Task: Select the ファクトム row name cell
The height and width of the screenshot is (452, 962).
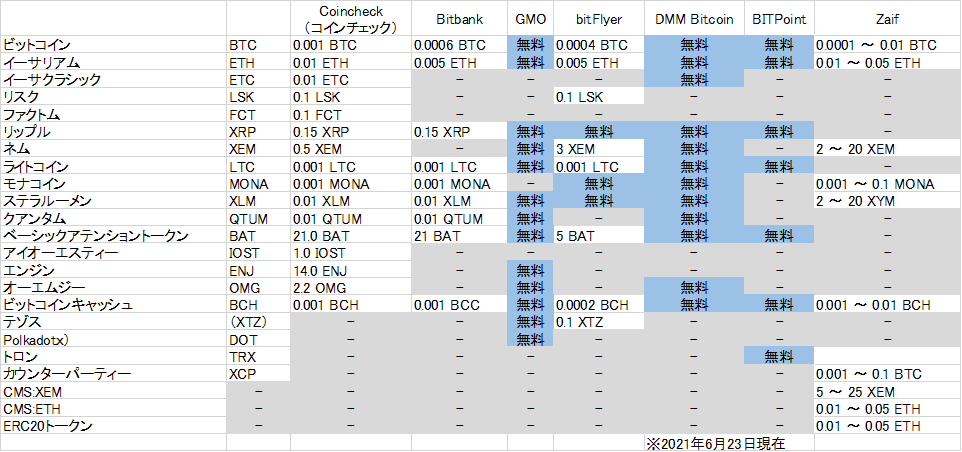Action: [114, 114]
